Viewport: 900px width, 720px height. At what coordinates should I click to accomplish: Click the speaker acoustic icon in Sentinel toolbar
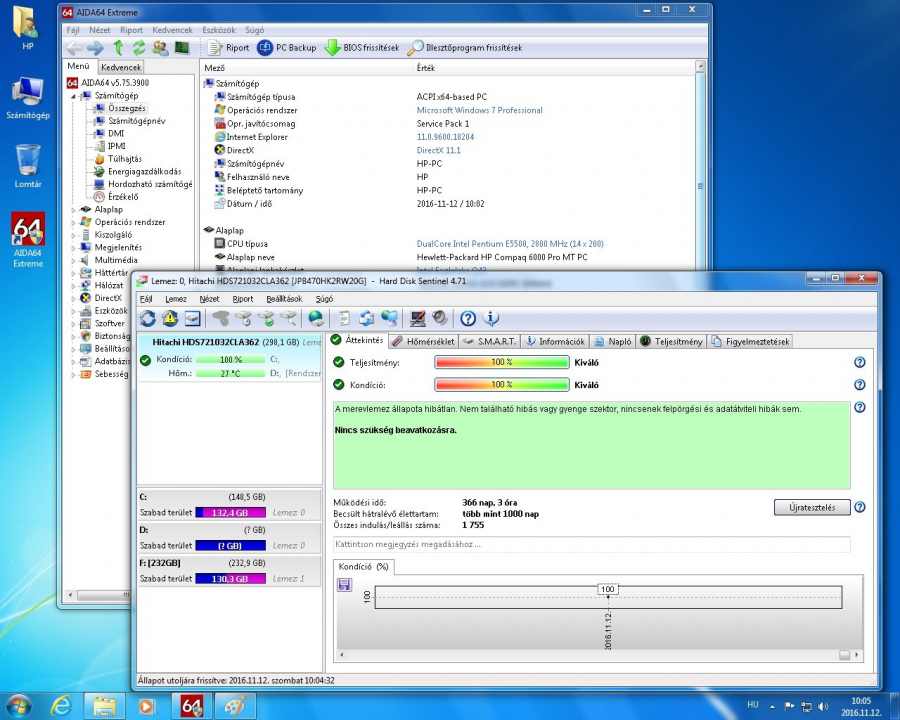pos(440,319)
